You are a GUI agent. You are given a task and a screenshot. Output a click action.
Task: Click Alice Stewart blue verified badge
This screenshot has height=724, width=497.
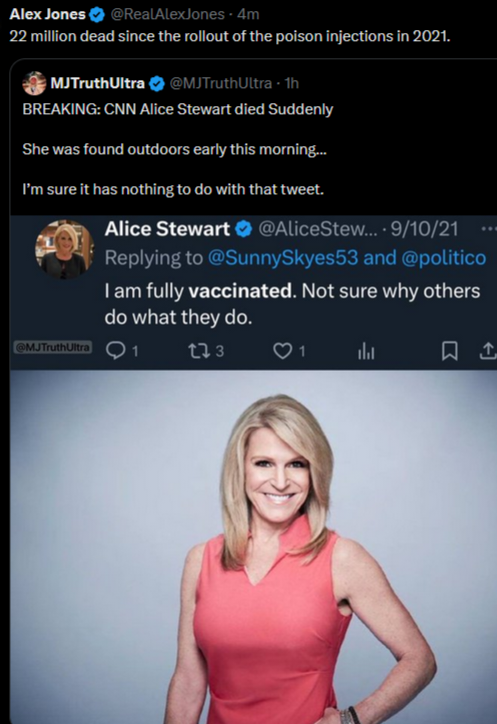pyautogui.click(x=243, y=229)
